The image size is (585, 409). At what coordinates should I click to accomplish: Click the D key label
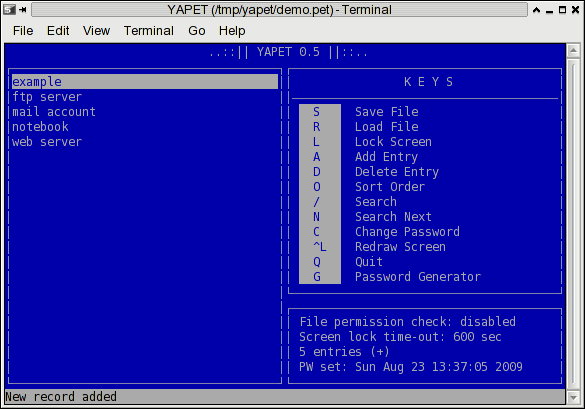316,172
